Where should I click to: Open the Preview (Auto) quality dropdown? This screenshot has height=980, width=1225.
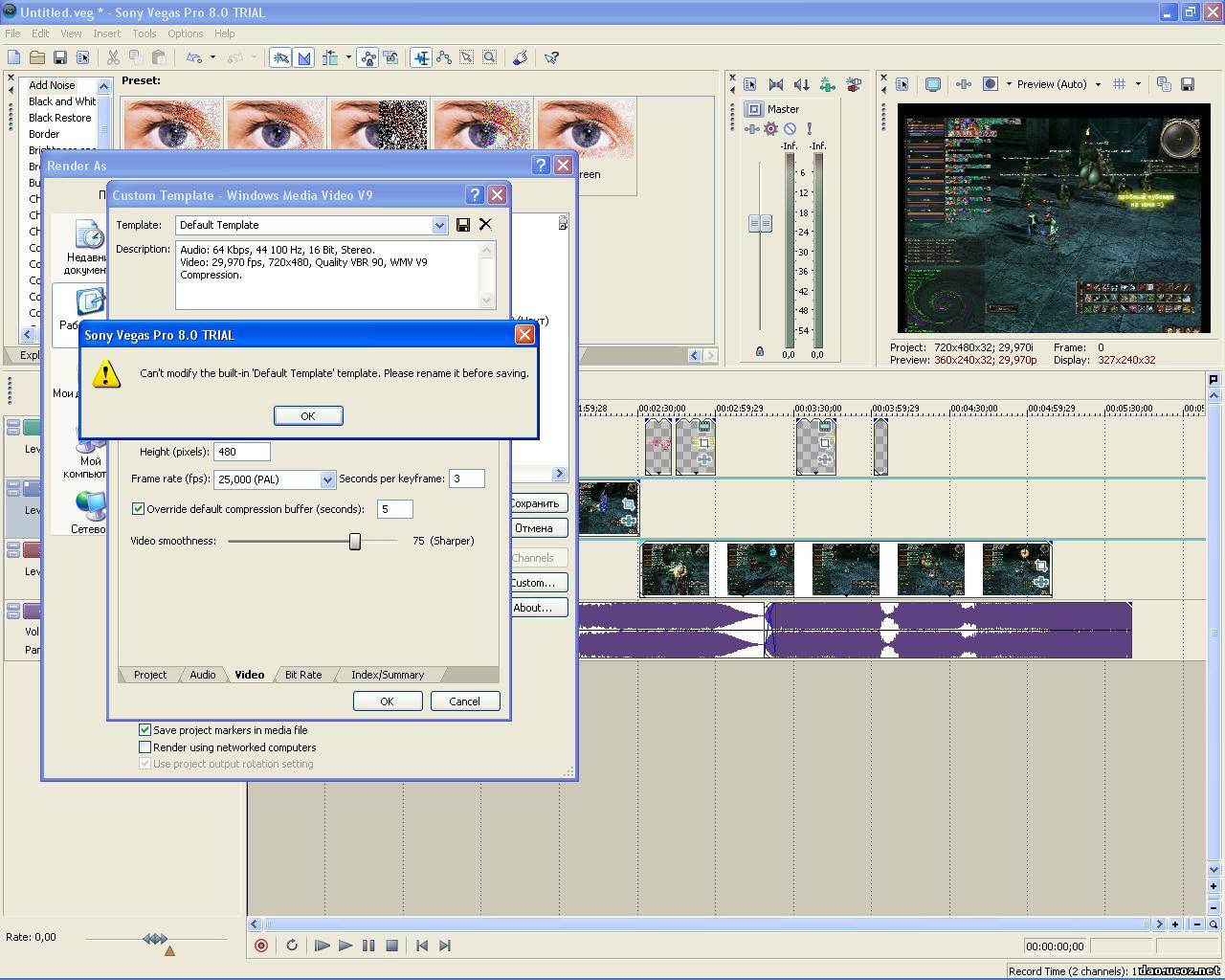[x=1098, y=84]
